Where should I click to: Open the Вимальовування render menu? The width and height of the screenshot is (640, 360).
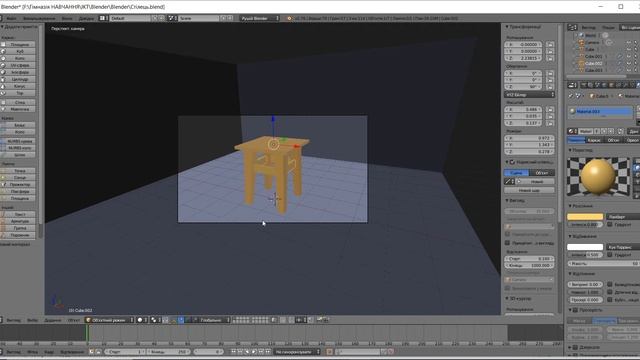coord(39,18)
